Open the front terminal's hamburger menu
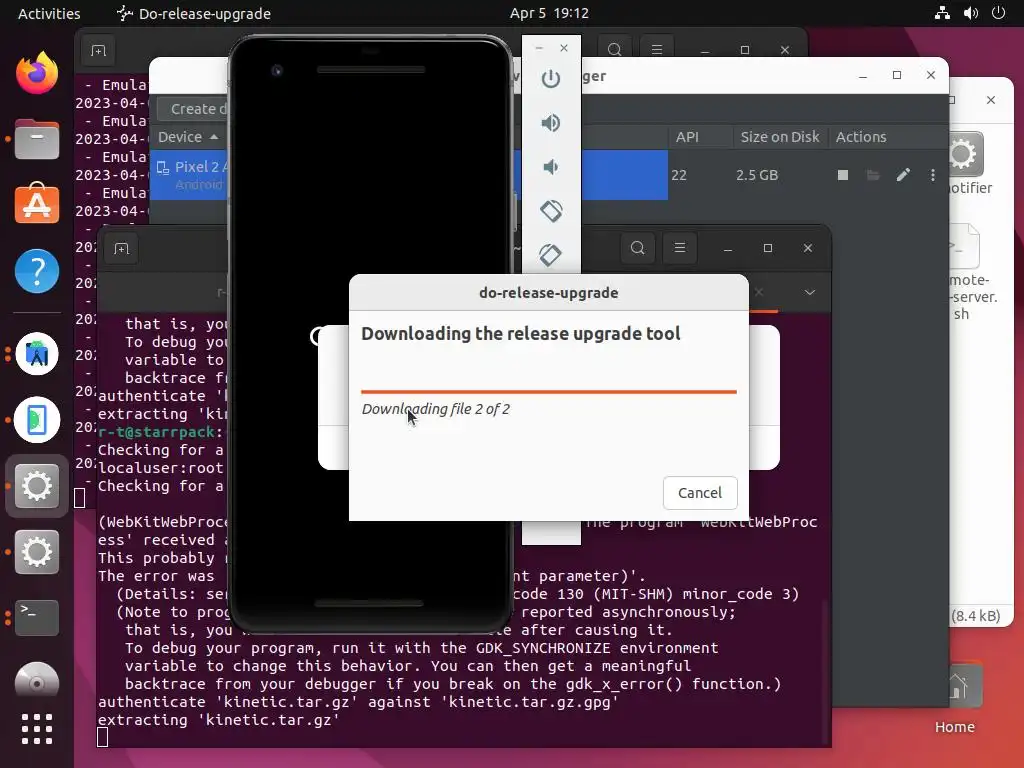The width and height of the screenshot is (1024, 768). (x=679, y=248)
